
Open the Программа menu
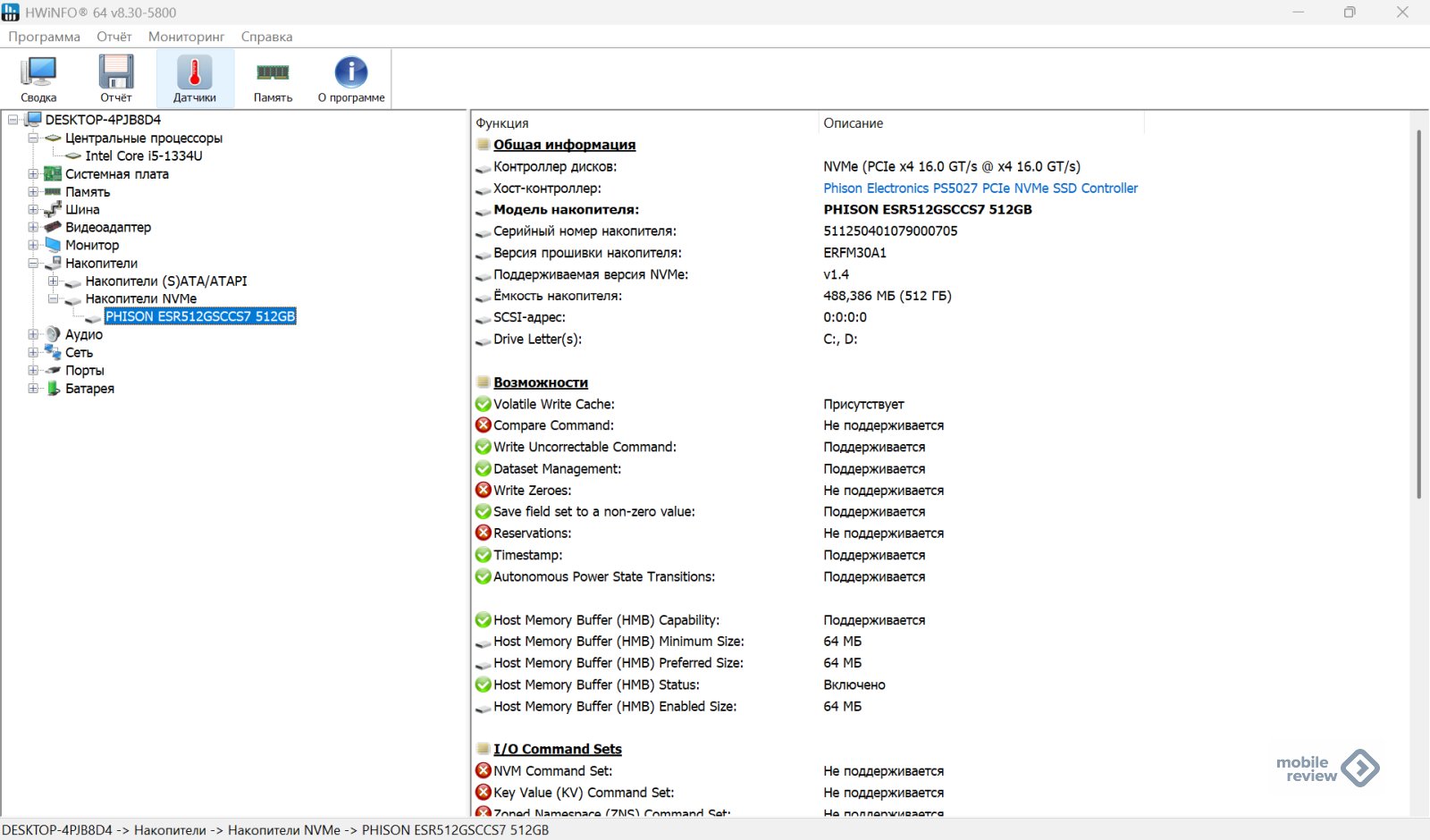[44, 37]
